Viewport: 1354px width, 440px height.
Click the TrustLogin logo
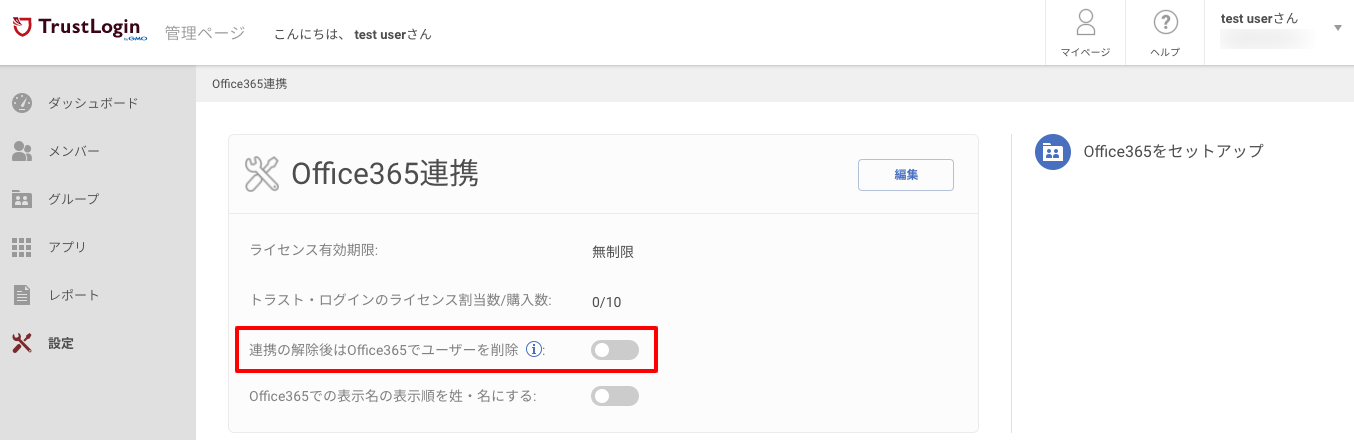tap(80, 30)
